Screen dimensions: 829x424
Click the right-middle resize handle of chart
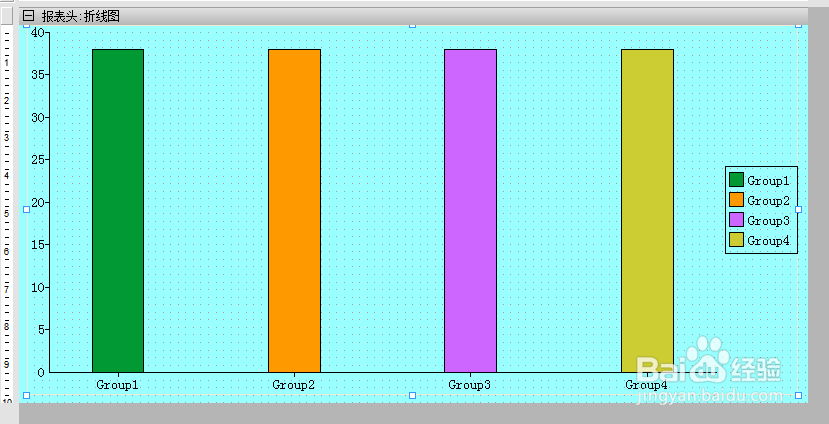click(798, 210)
